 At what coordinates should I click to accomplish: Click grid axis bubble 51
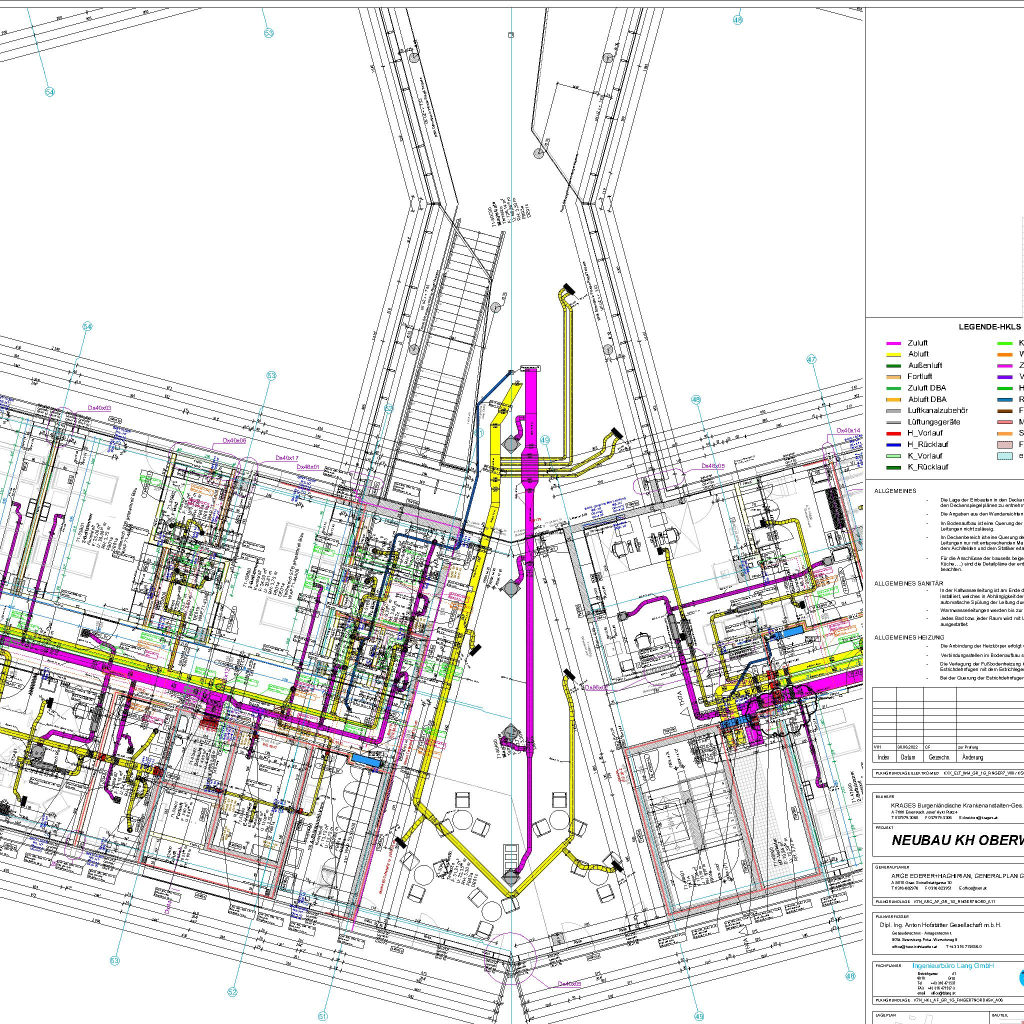(323, 1016)
